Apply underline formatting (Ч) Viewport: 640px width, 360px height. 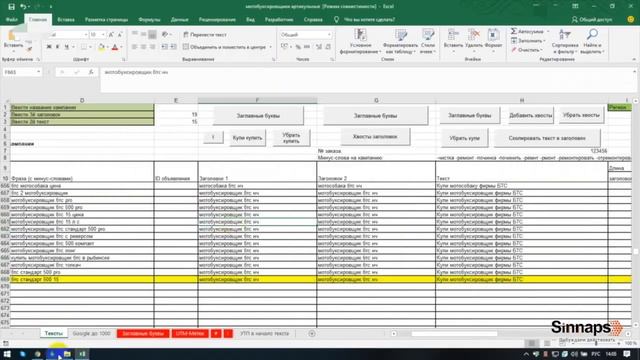coord(67,47)
